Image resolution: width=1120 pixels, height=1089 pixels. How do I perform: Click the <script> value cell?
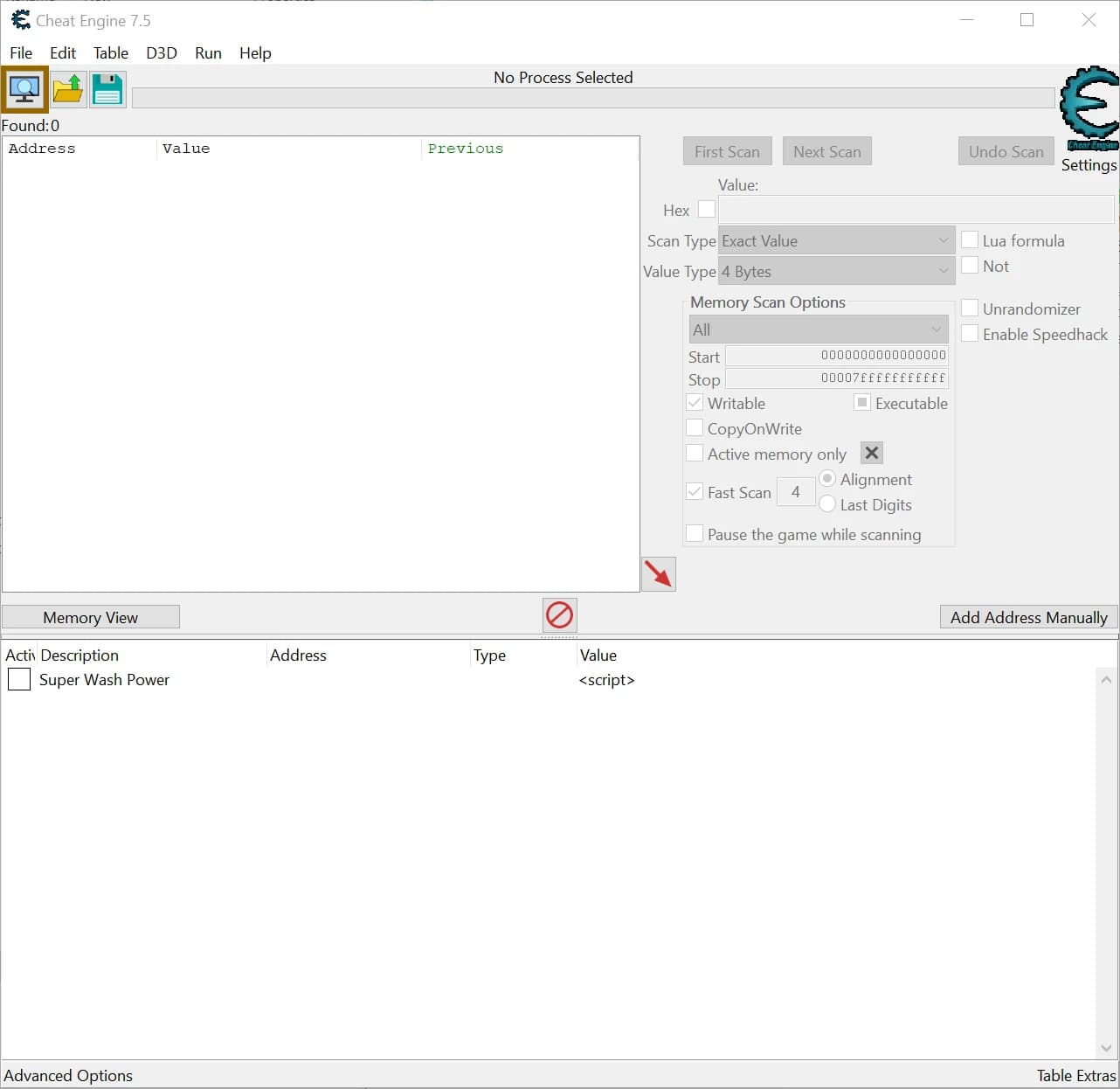[606, 679]
